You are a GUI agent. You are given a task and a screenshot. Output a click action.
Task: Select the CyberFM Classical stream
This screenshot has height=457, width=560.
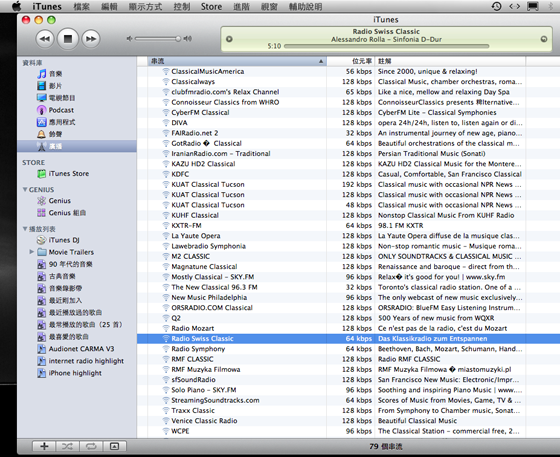(x=348, y=112)
